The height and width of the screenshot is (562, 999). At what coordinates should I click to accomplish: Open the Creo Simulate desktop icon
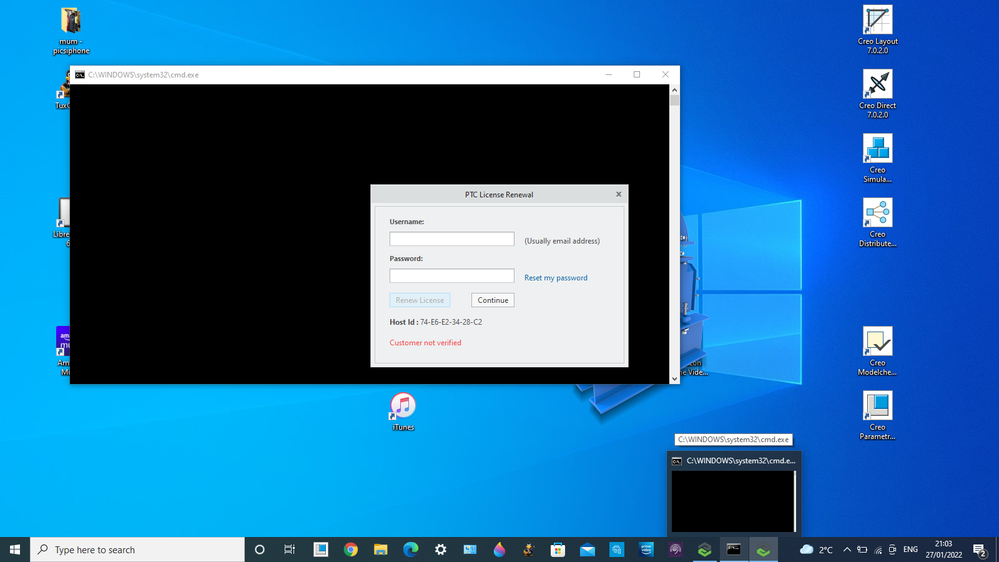[x=877, y=158]
